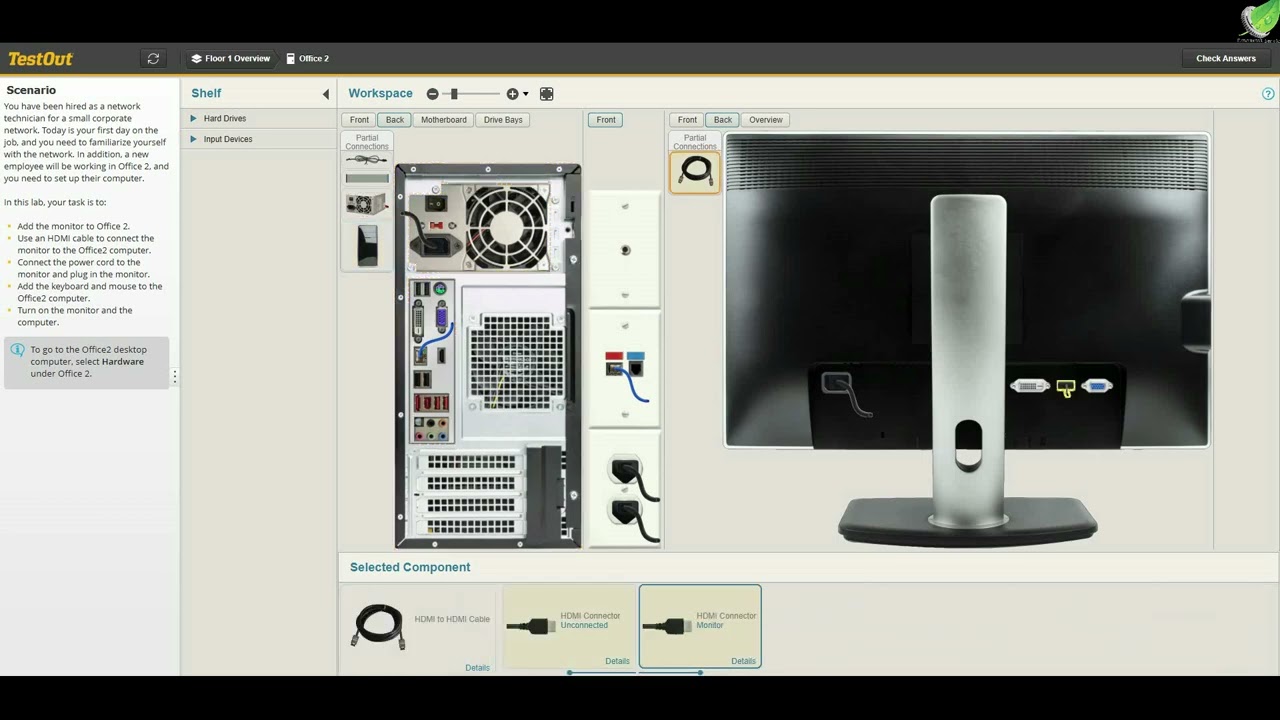Click the power supply rocker switch

(436, 203)
